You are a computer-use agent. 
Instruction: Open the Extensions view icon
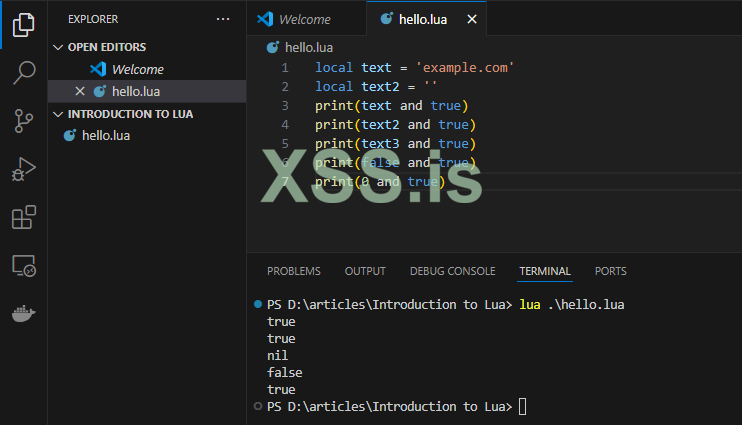24,217
